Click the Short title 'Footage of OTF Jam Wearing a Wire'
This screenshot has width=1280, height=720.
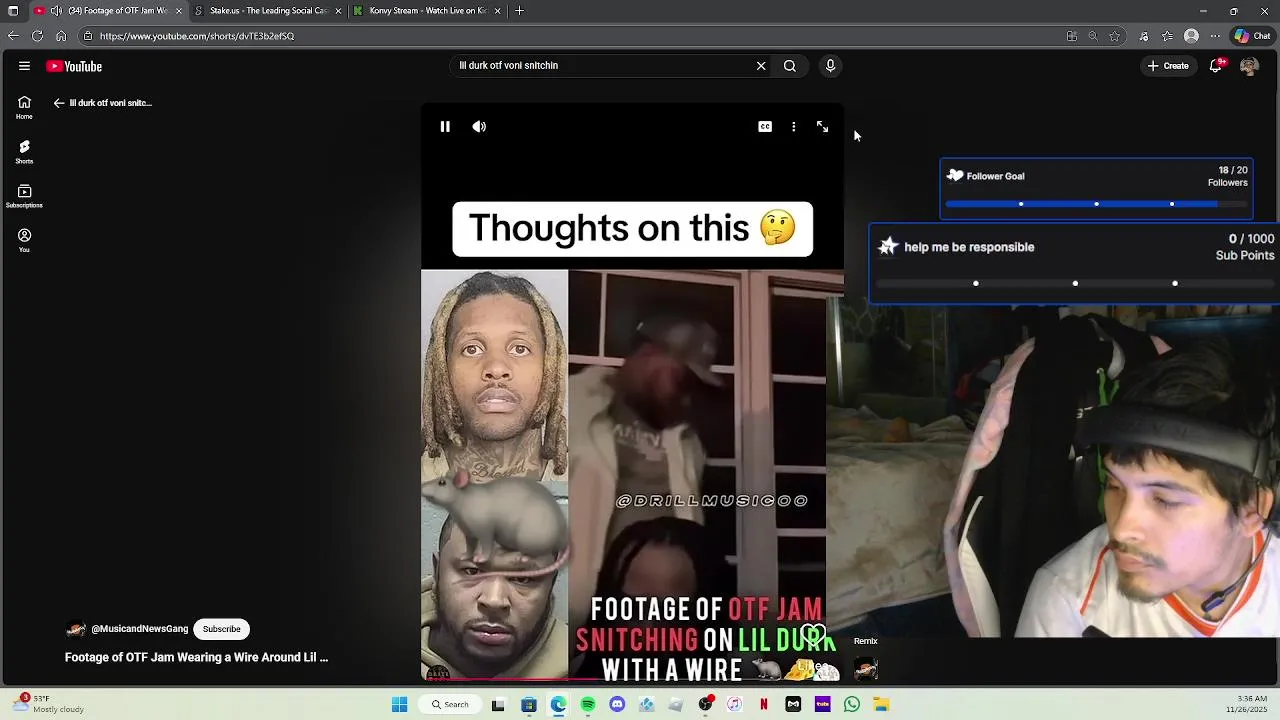coord(196,657)
